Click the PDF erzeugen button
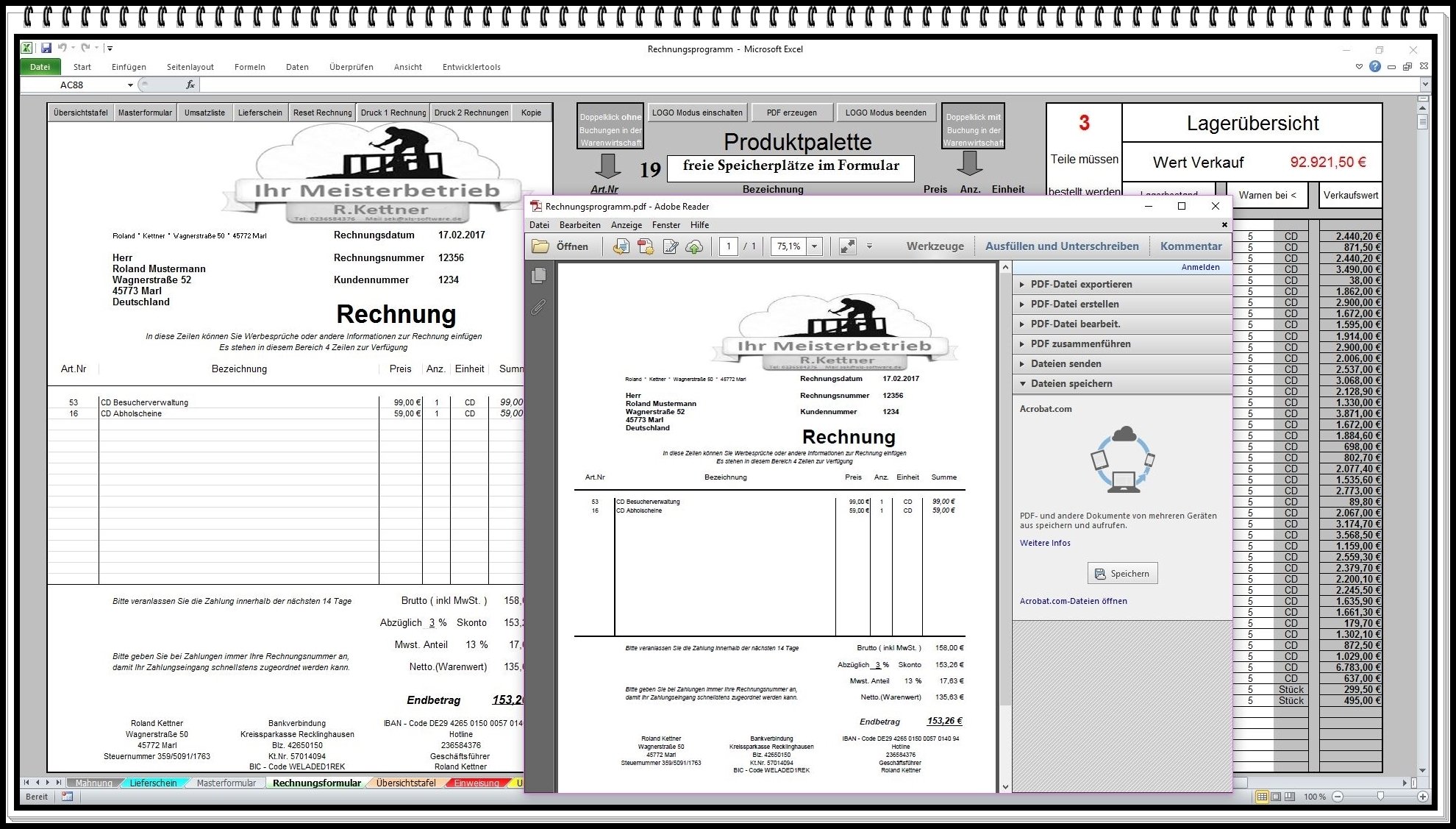The height and width of the screenshot is (829, 1456). point(791,113)
